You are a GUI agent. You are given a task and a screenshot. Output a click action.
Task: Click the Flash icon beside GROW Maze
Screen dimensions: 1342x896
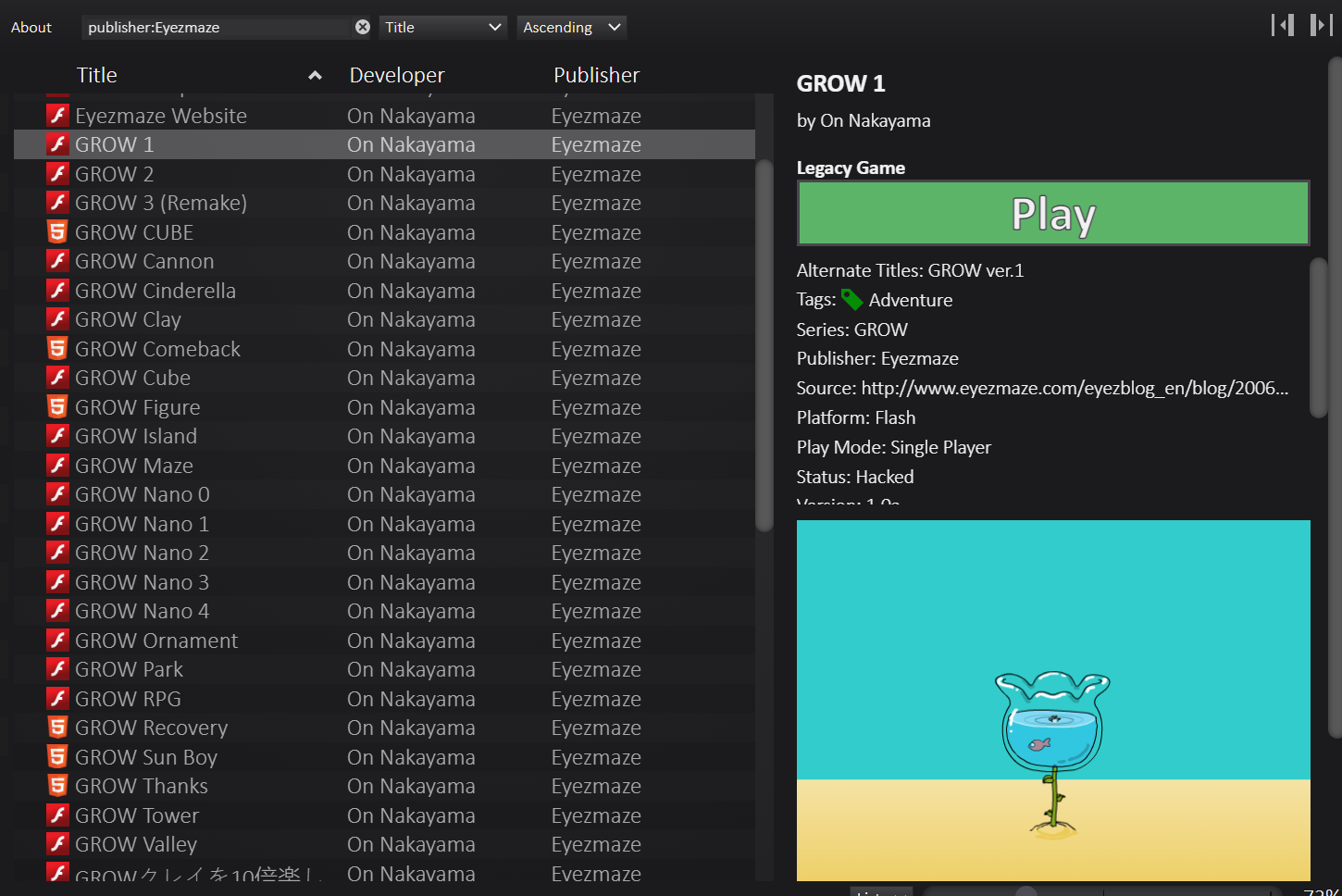click(x=57, y=466)
